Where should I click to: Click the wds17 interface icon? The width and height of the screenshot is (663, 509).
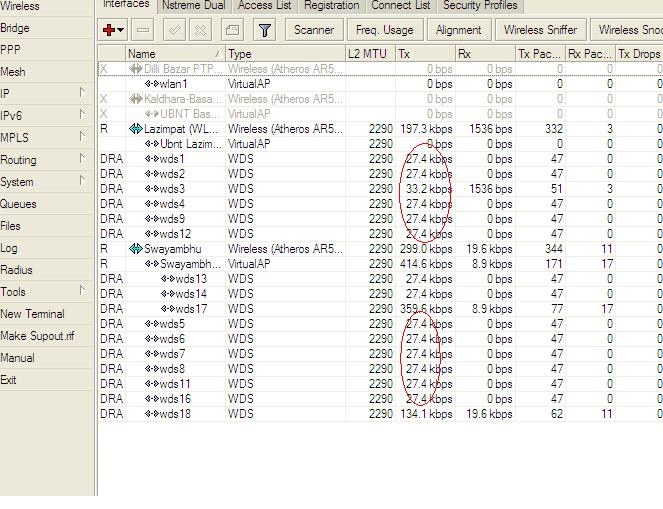point(167,309)
